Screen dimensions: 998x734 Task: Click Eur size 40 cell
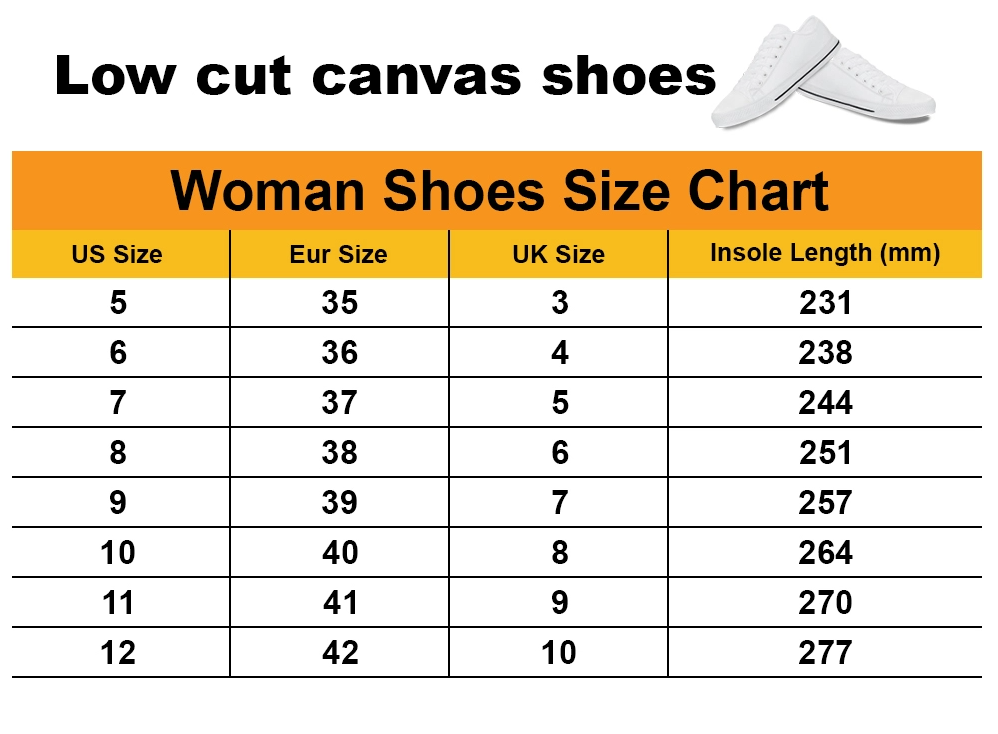(340, 553)
